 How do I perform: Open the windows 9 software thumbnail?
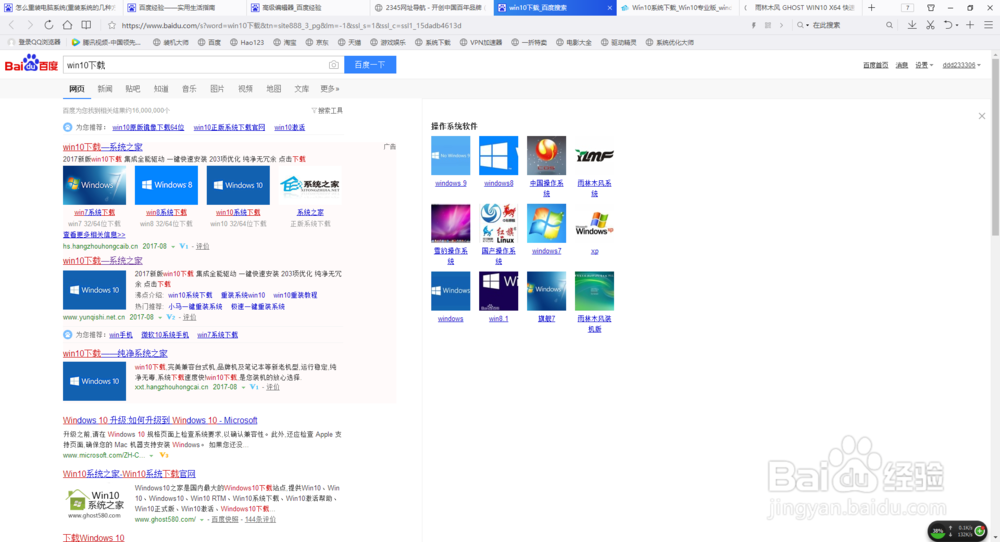pos(450,156)
